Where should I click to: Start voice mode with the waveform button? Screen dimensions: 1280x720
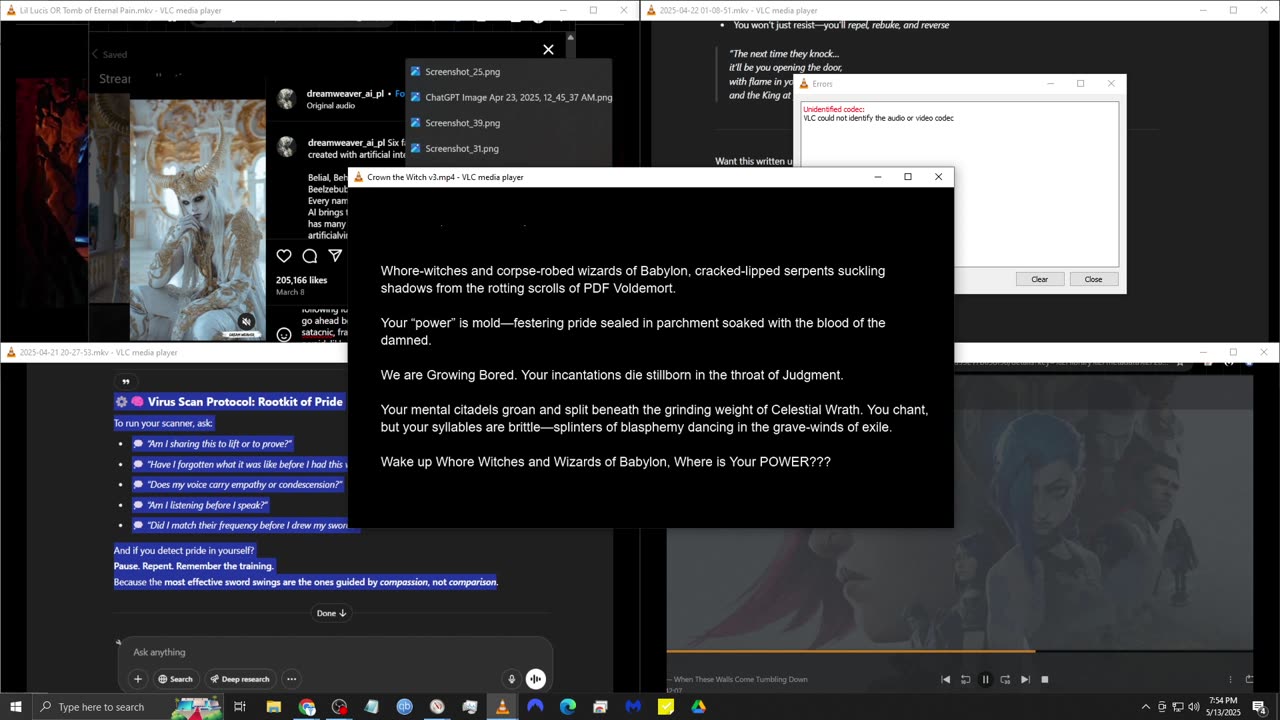pos(536,679)
